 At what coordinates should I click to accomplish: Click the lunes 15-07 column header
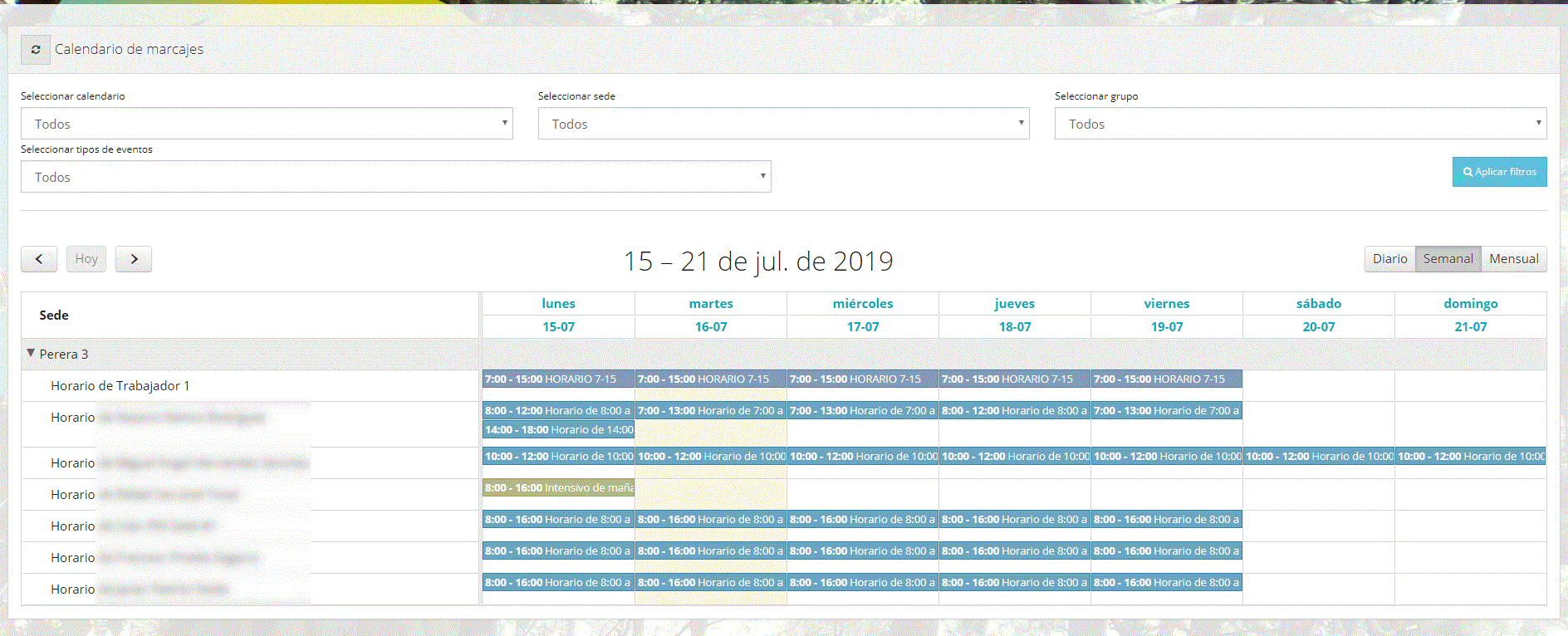558,315
